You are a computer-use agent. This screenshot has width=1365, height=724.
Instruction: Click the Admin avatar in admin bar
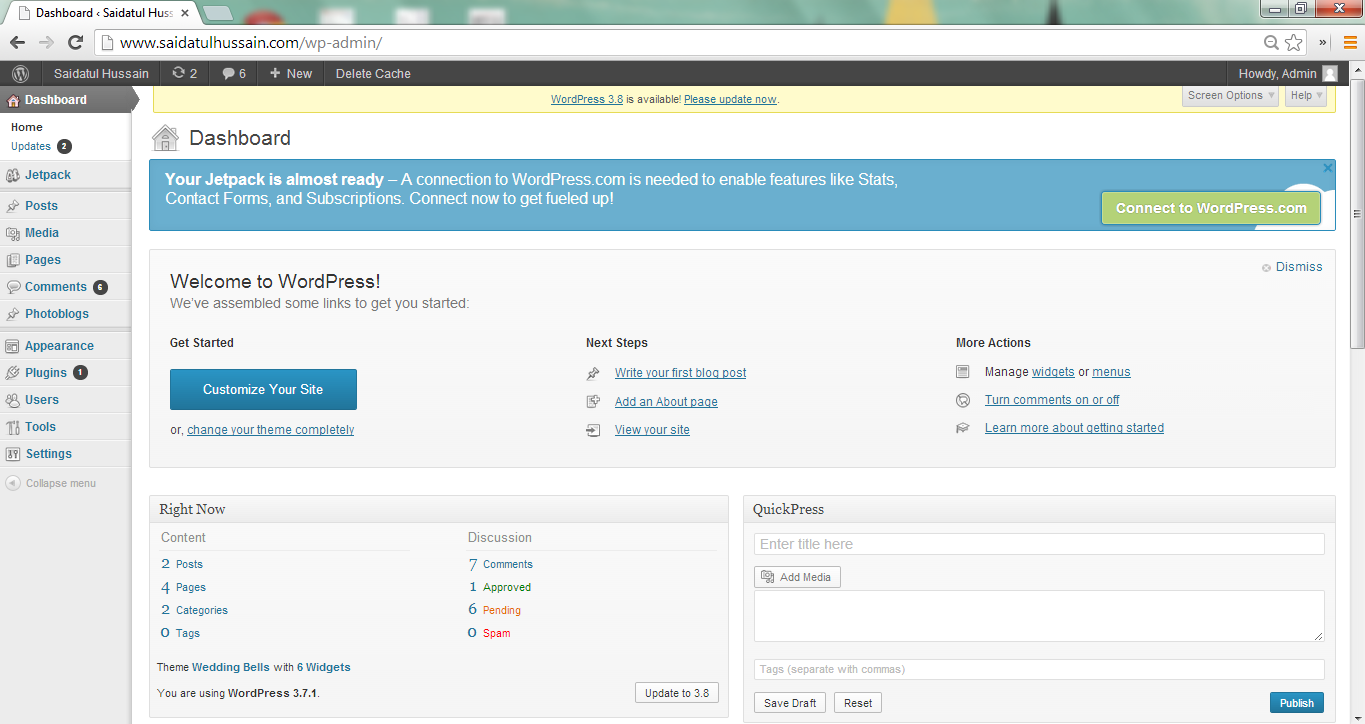point(1329,73)
